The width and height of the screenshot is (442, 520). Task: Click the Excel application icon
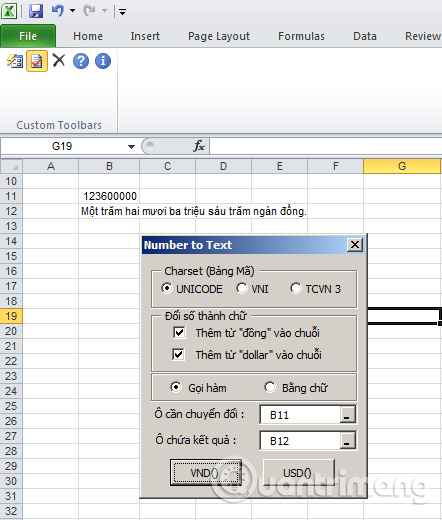[9, 11]
